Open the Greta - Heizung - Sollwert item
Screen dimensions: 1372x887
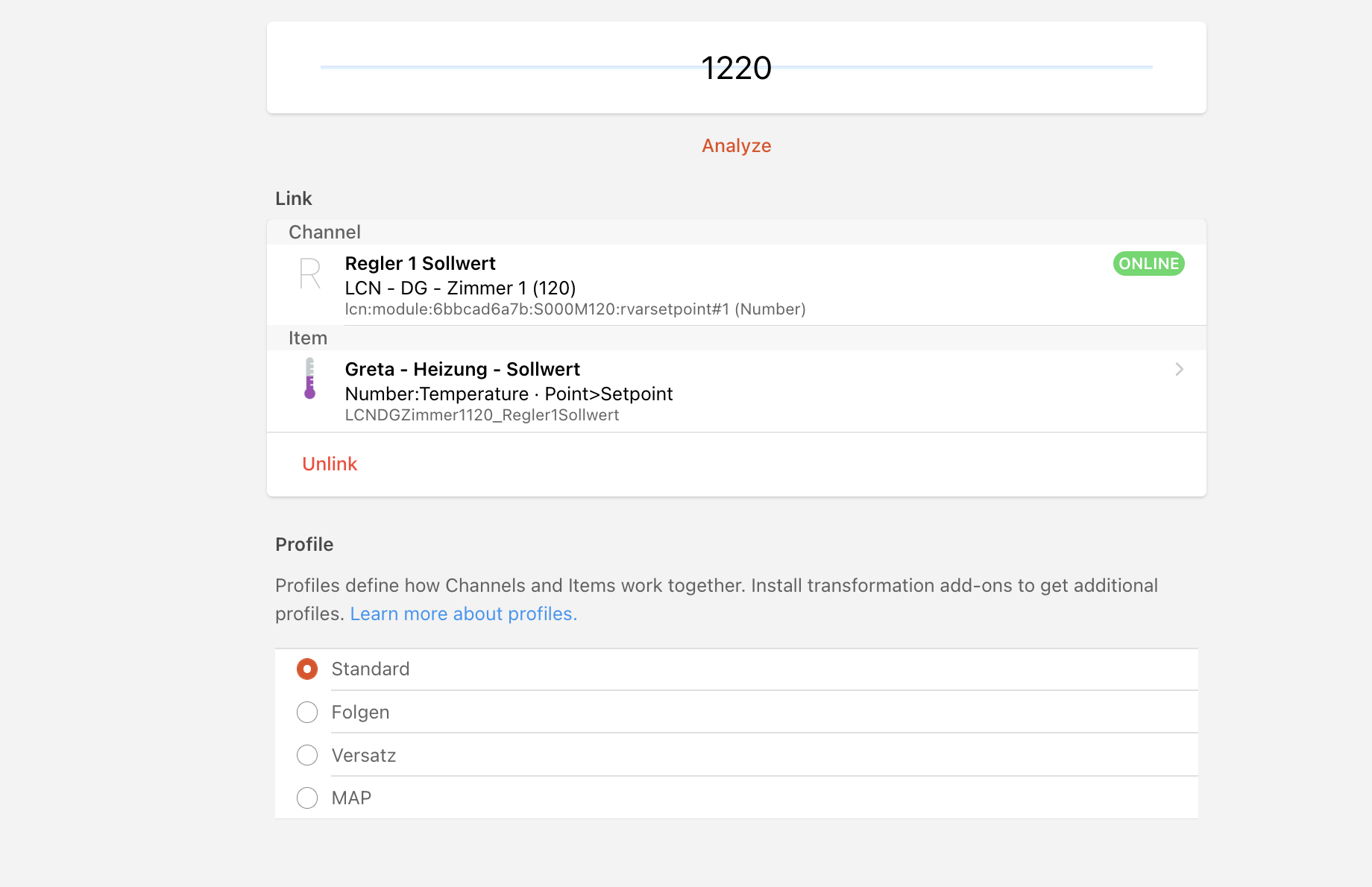[736, 391]
